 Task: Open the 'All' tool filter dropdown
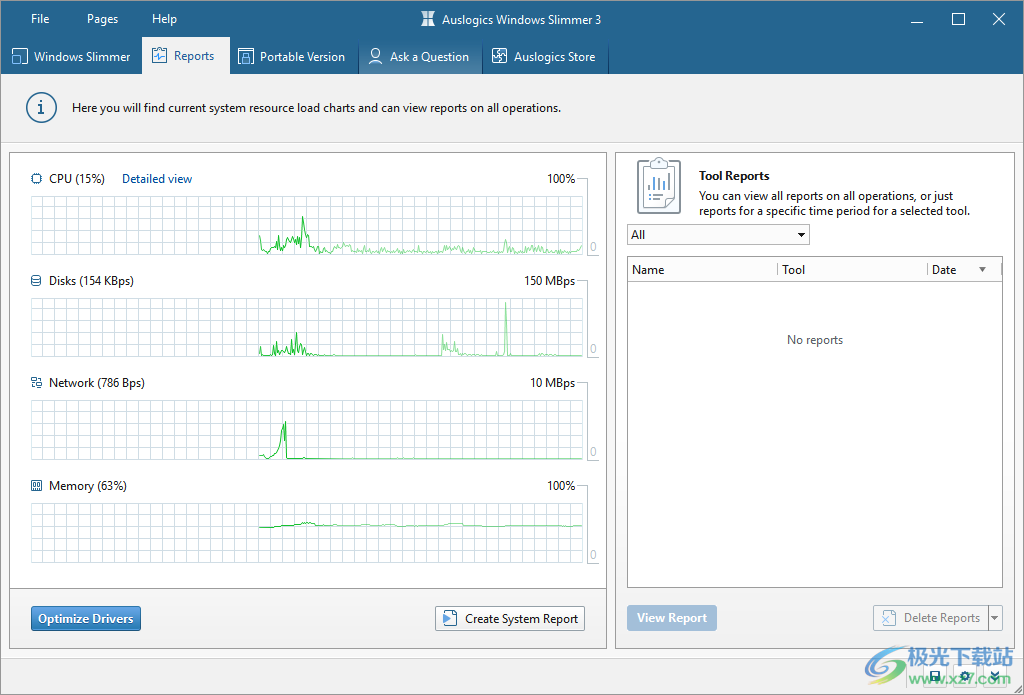pyautogui.click(x=717, y=235)
